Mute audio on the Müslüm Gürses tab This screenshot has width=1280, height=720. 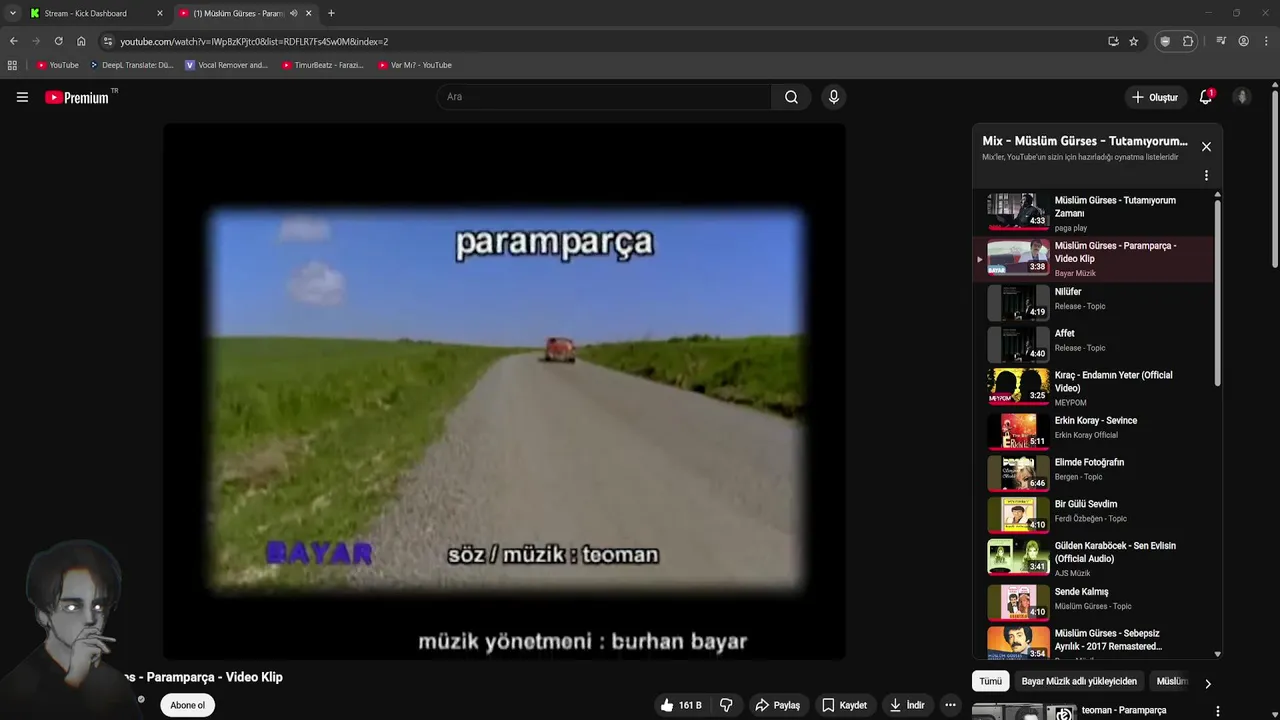293,13
